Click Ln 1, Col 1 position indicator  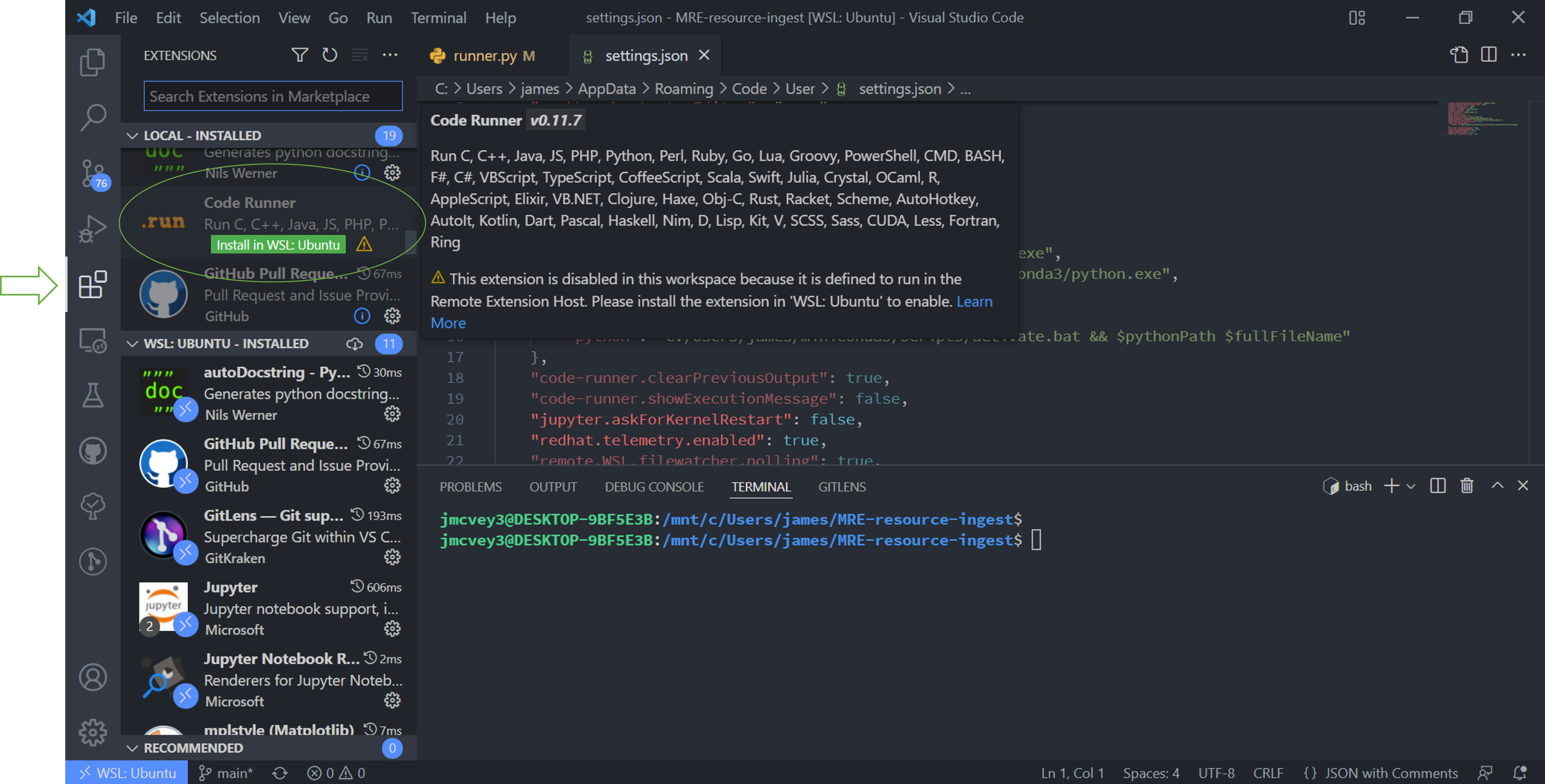[x=1072, y=773]
